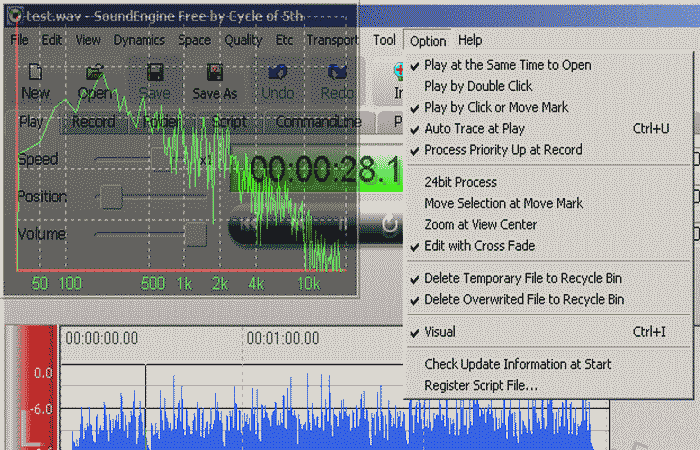This screenshot has height=450, width=700.
Task: Click the app icon in the title bar
Action: (x=16, y=15)
